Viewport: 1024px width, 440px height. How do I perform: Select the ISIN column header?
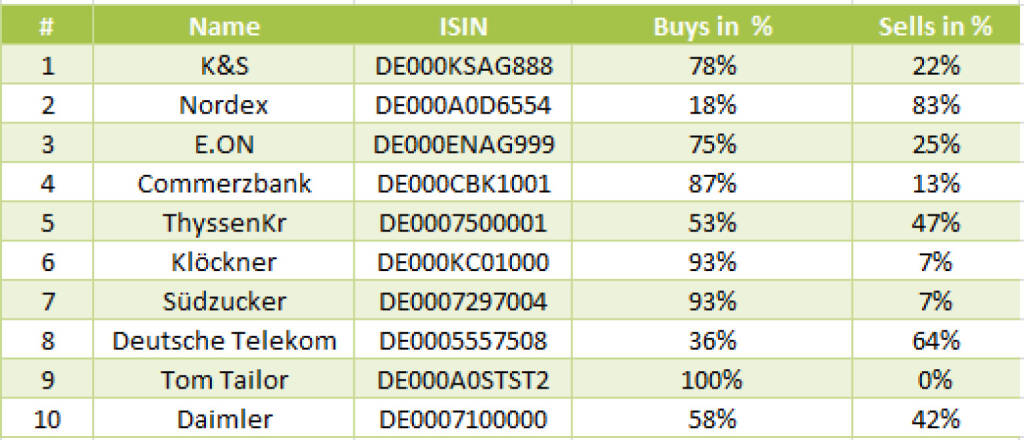[463, 27]
